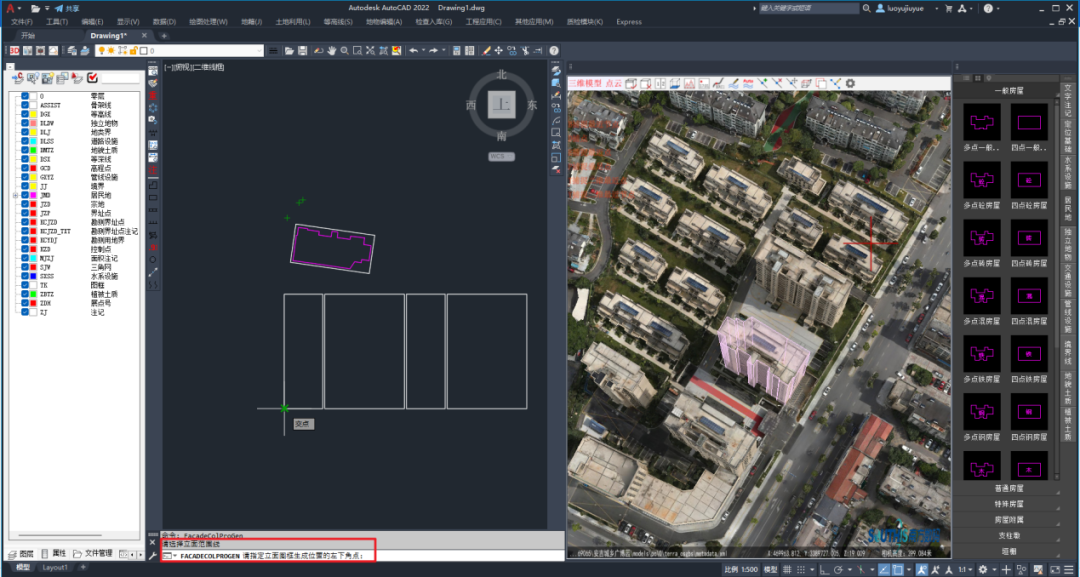The width and height of the screenshot is (1080, 577).
Task: Switch to the 开始 tab
Action: 28,35
